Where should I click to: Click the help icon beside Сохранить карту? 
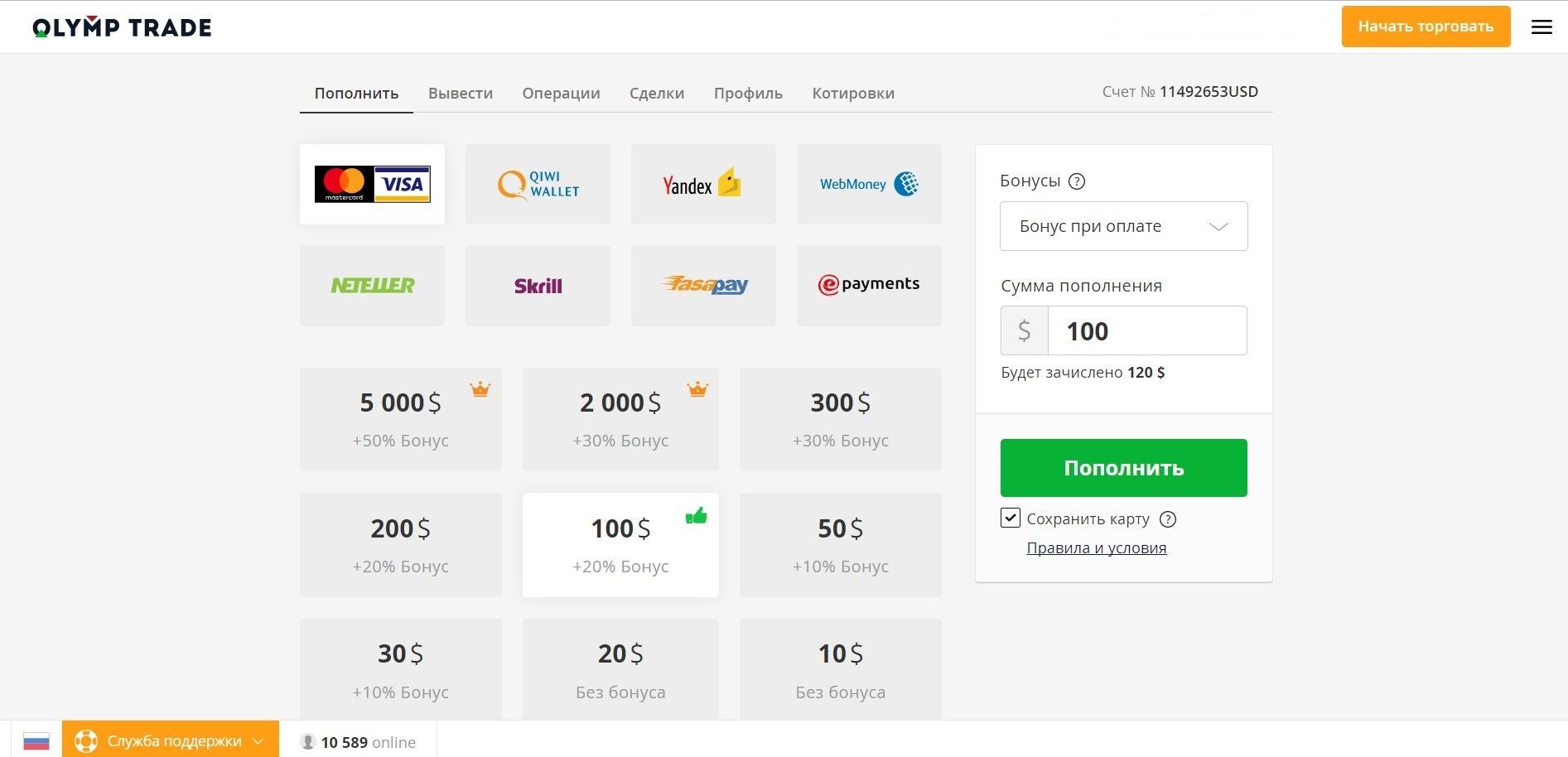[x=1168, y=519]
